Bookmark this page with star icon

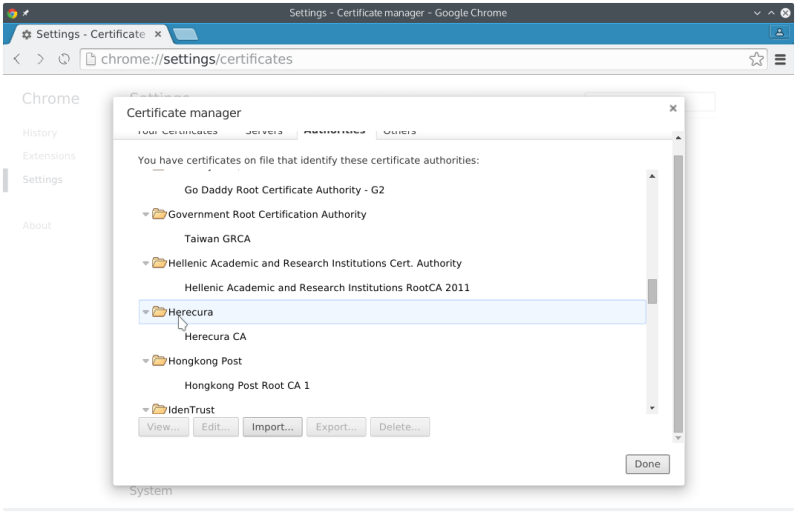757,59
